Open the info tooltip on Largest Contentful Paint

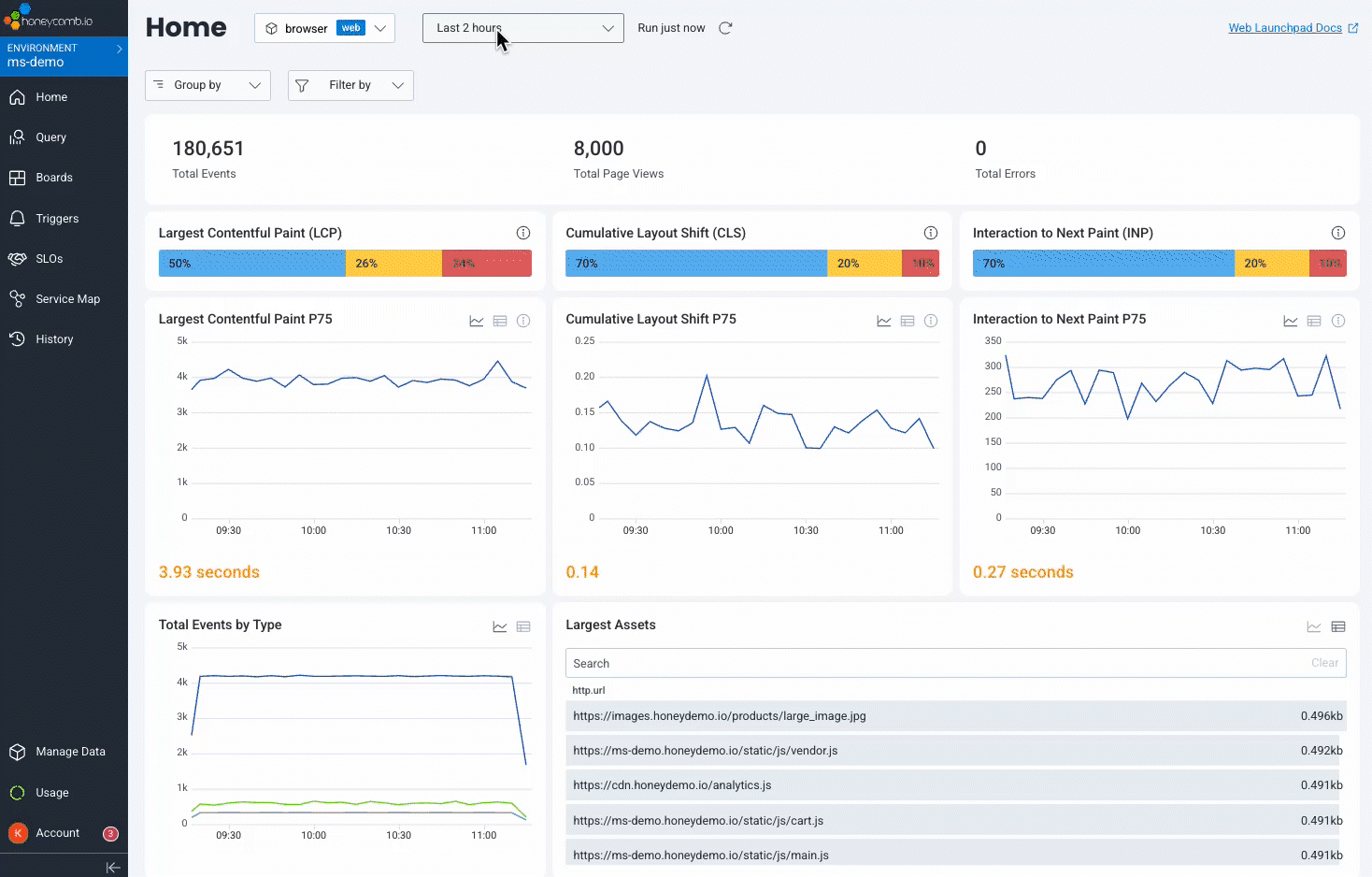(x=523, y=233)
